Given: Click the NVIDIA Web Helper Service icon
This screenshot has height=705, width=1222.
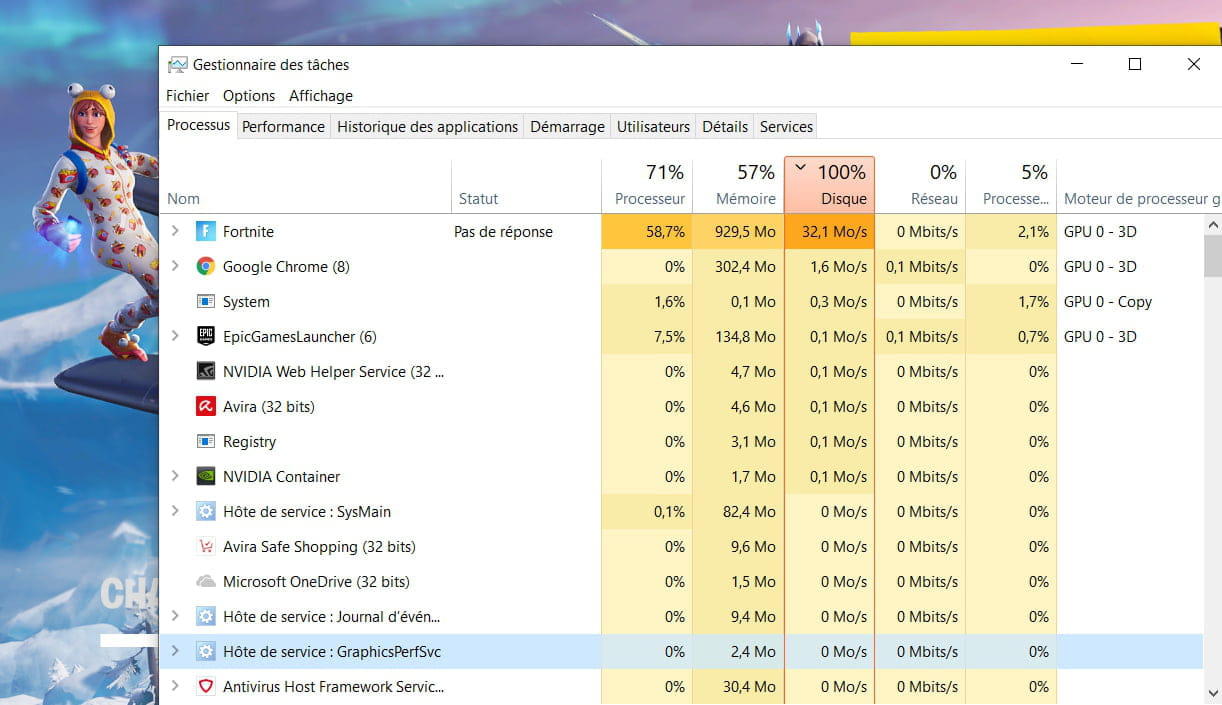Looking at the screenshot, I should click(x=206, y=372).
